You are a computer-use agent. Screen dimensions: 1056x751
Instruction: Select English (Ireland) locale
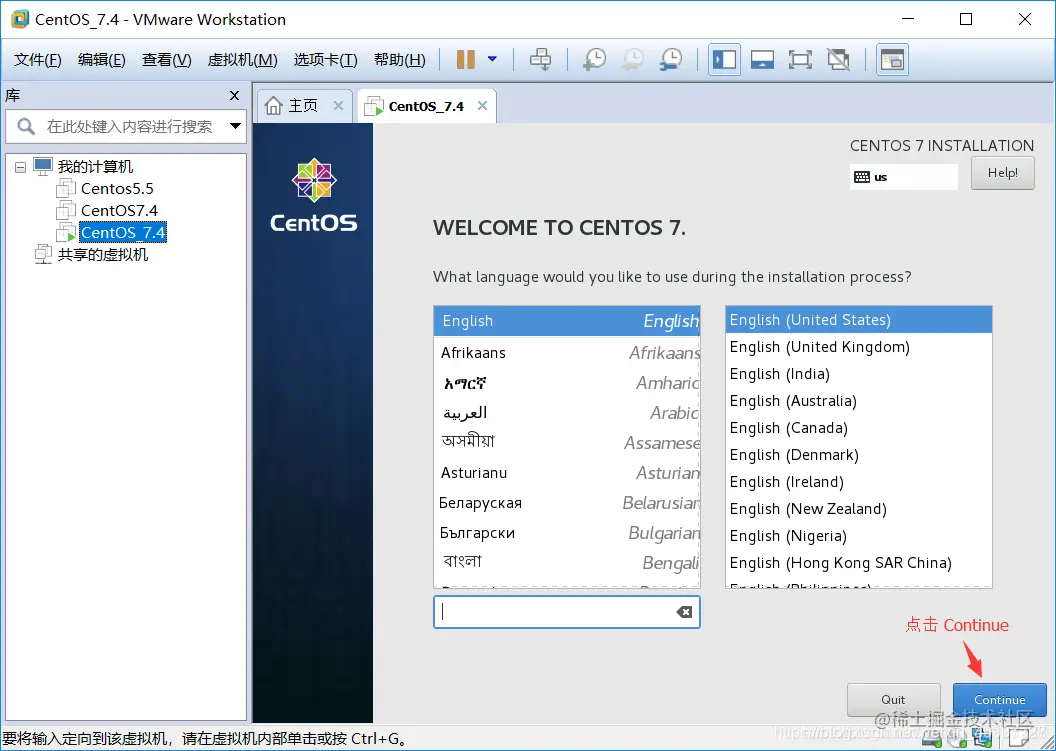tap(858, 482)
